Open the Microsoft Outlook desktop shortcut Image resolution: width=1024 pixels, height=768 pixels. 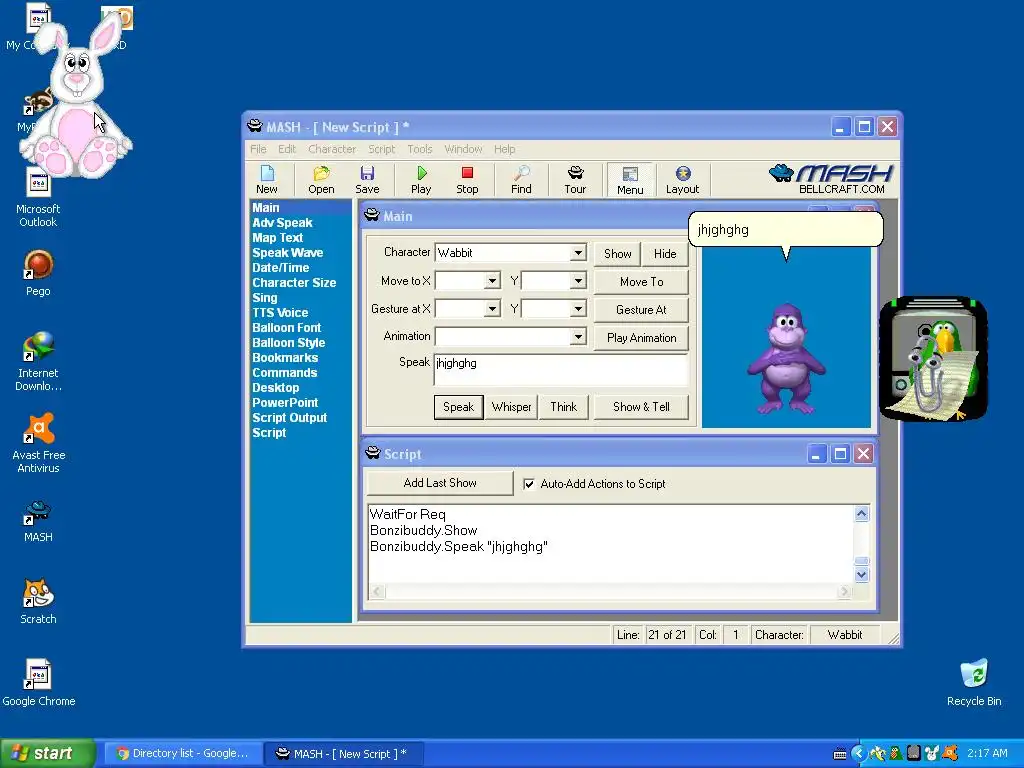pos(38,199)
